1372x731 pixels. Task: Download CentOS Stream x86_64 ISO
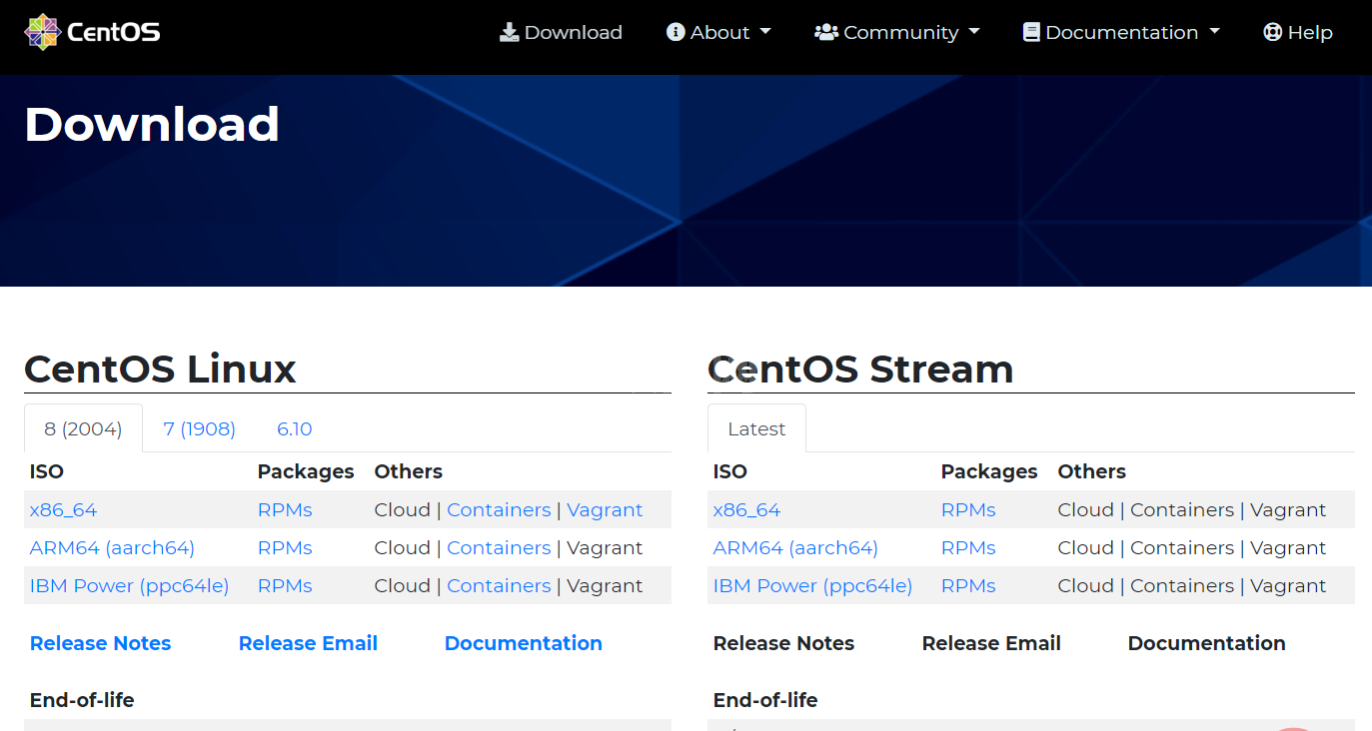pyautogui.click(x=746, y=510)
